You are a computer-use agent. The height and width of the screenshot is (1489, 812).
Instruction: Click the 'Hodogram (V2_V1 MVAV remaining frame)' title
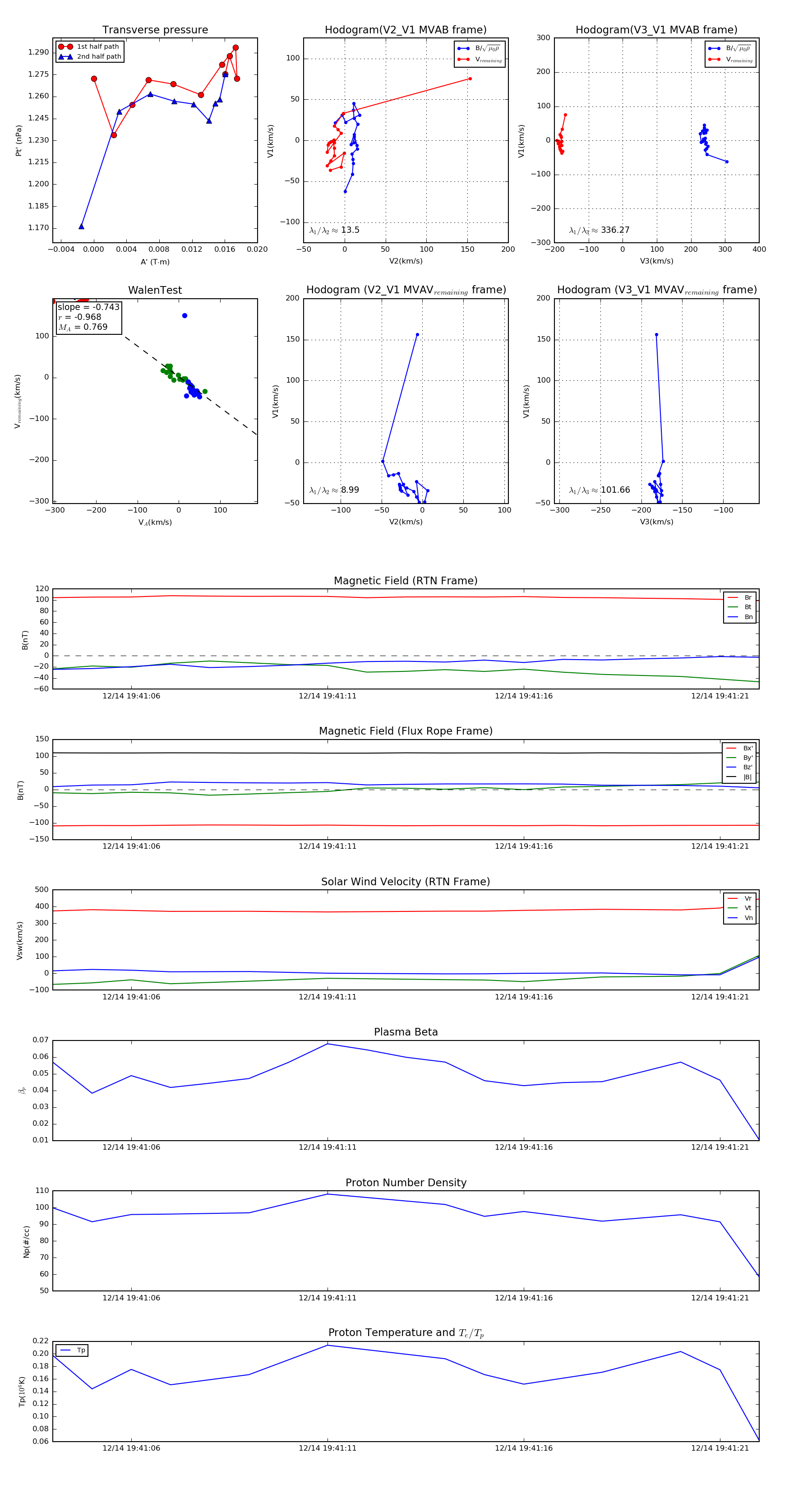[x=406, y=290]
